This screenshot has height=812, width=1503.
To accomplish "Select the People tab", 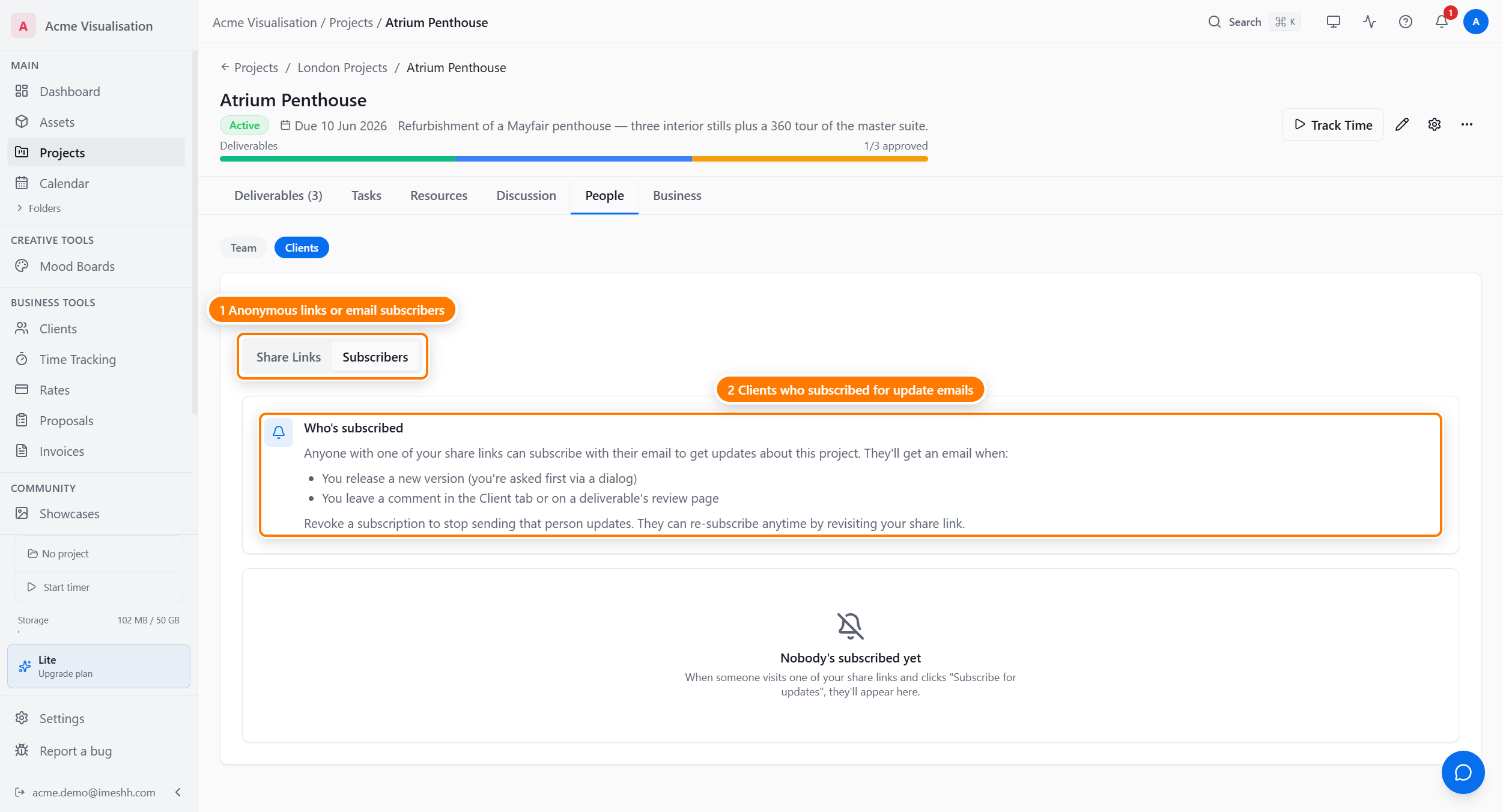I will click(x=604, y=196).
